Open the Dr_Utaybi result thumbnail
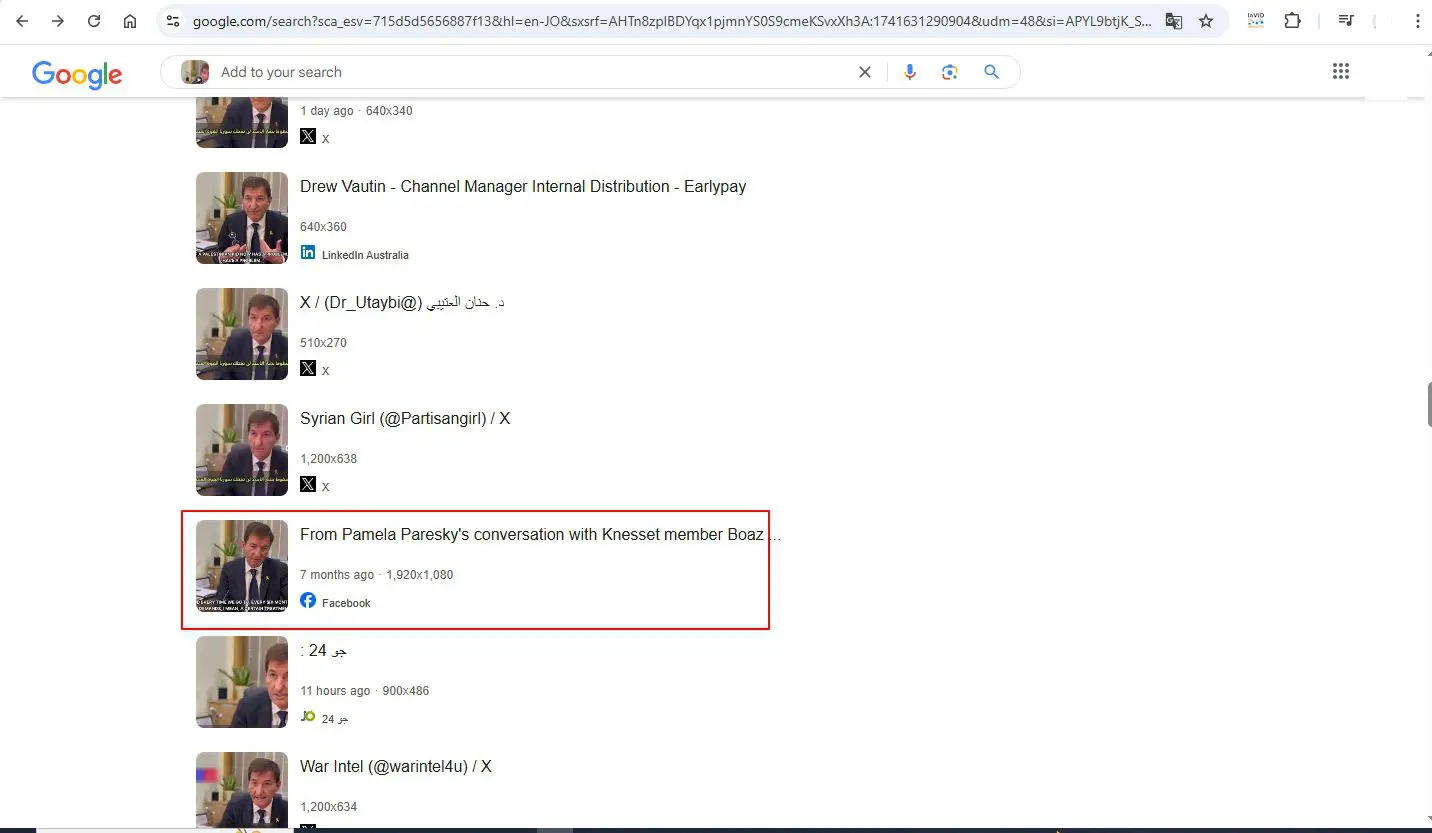 pyautogui.click(x=242, y=334)
